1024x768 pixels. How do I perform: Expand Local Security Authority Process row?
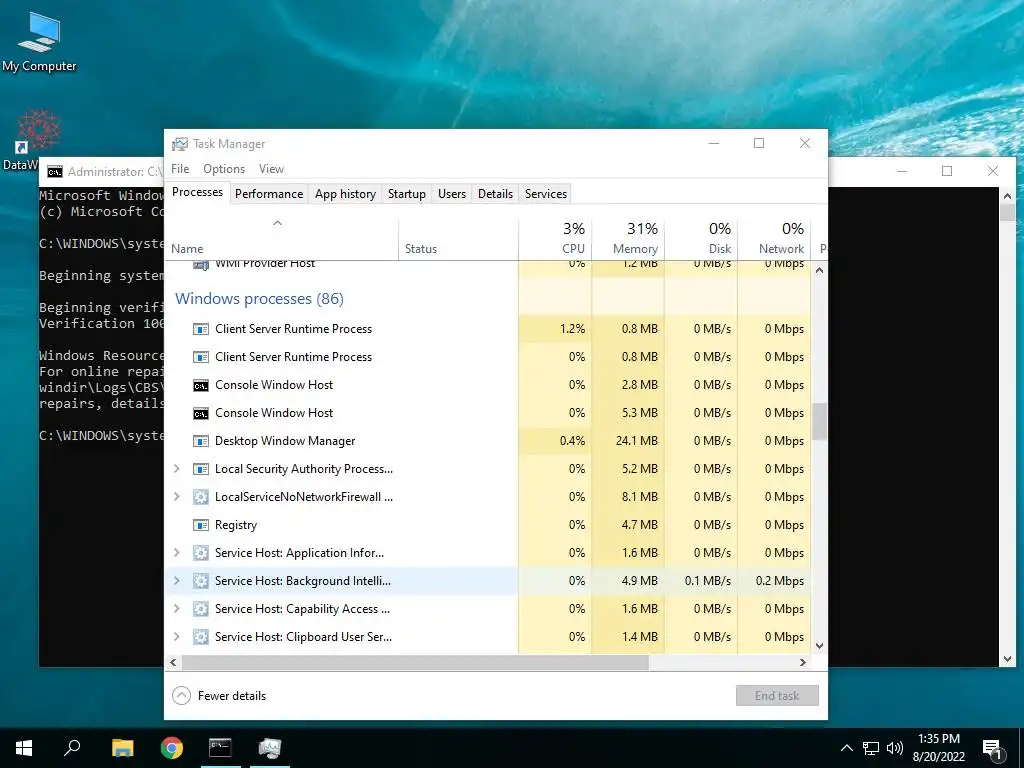pyautogui.click(x=176, y=469)
